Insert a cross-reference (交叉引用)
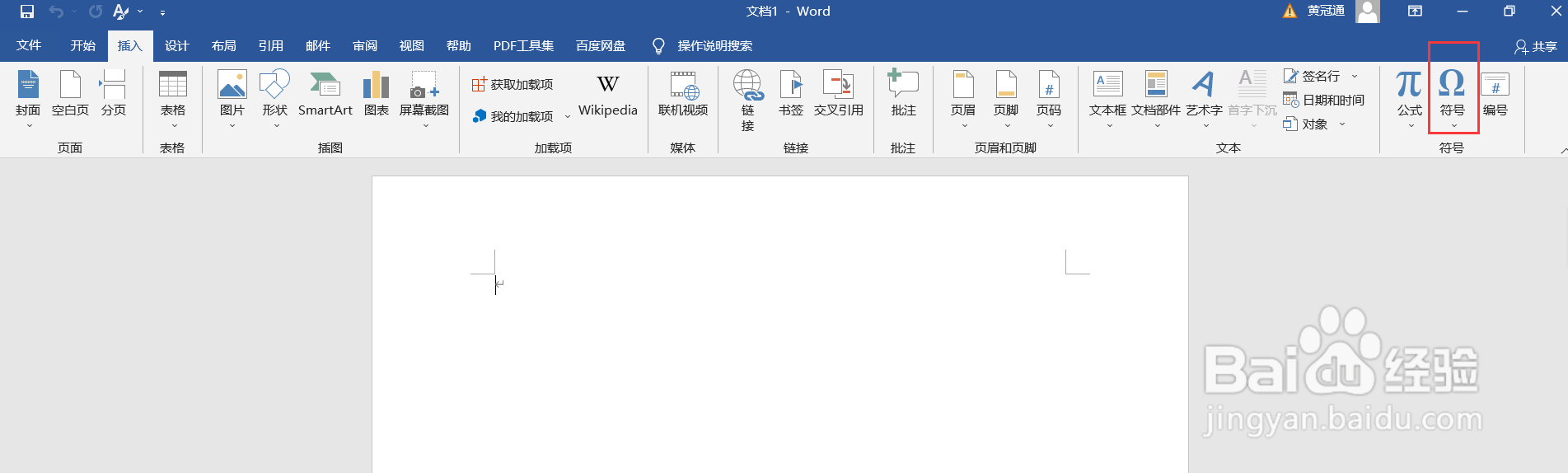1568x473 pixels. click(x=839, y=93)
